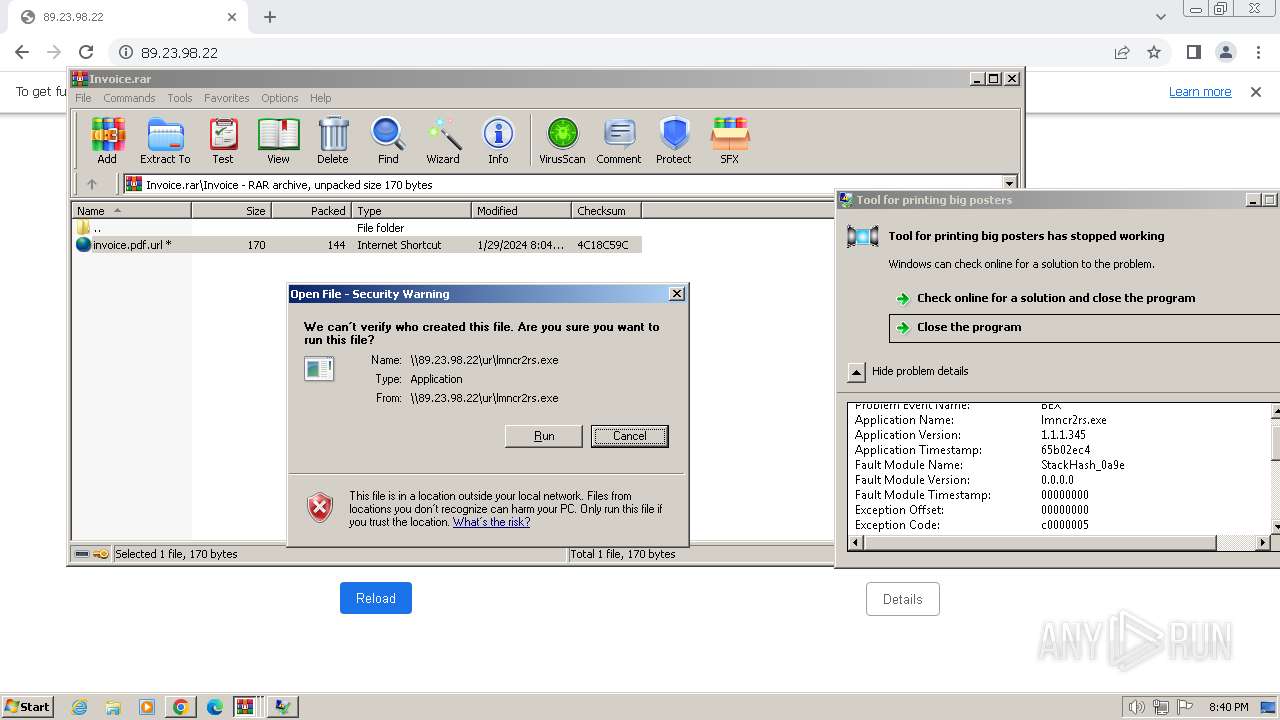Sort by Checksum column header
The image size is (1280, 720).
(x=606, y=211)
